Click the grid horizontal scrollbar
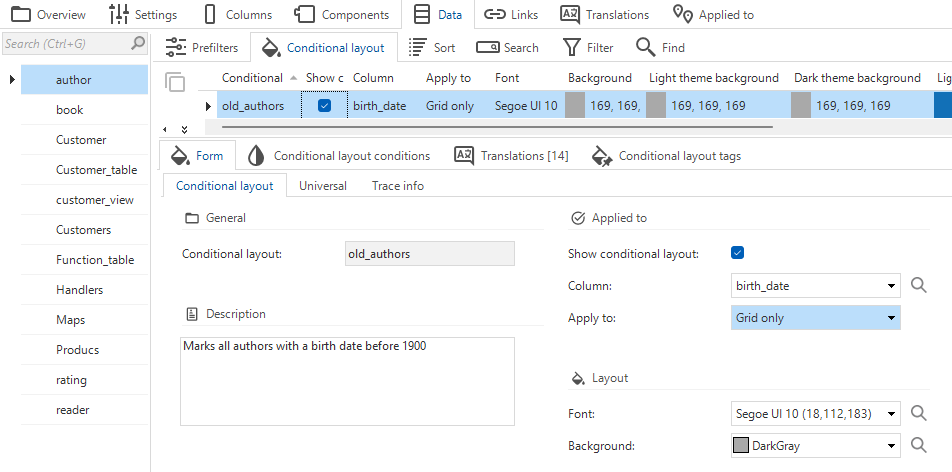 click(x=497, y=127)
